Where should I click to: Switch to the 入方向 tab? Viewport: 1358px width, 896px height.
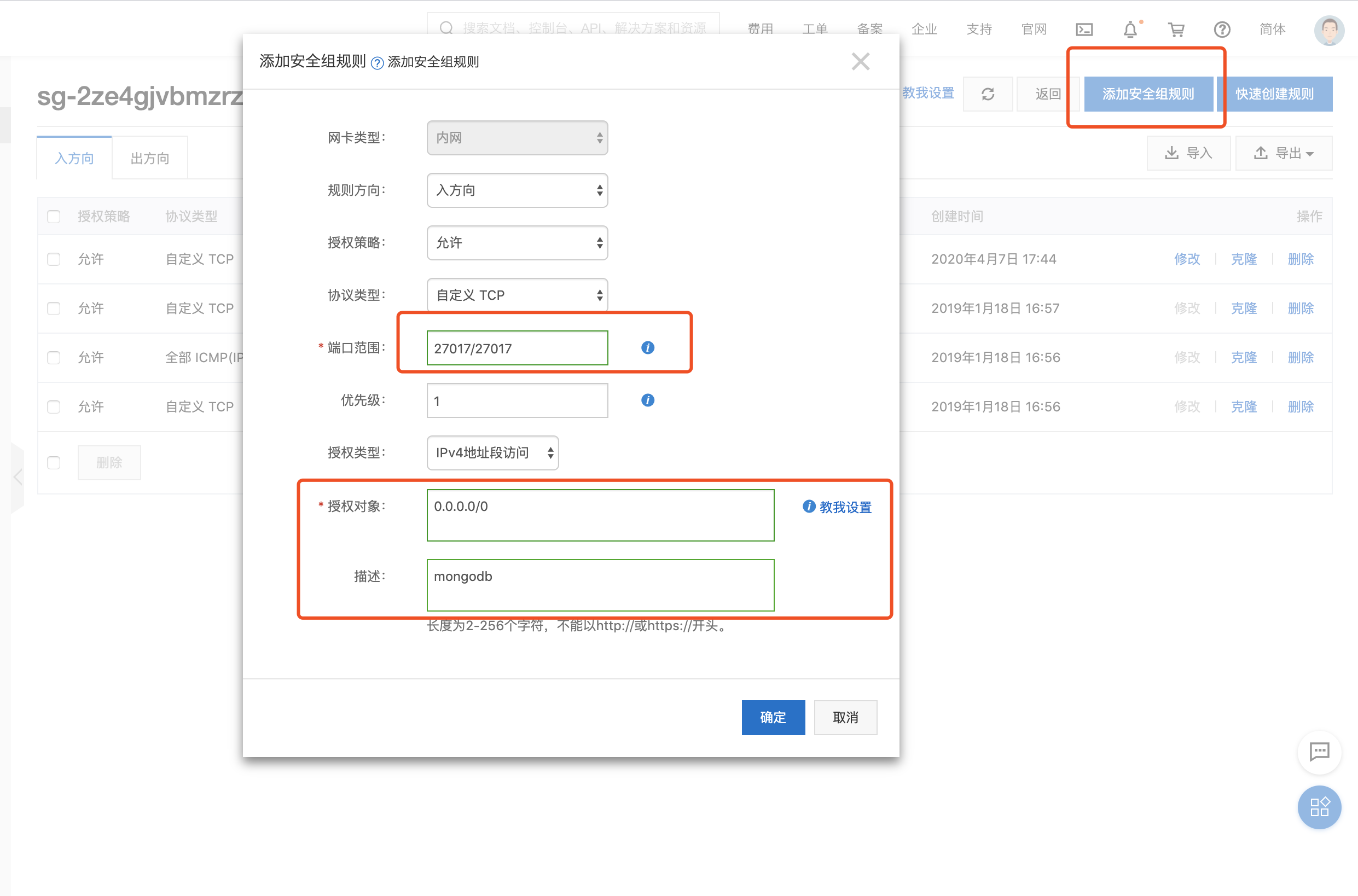point(74,158)
